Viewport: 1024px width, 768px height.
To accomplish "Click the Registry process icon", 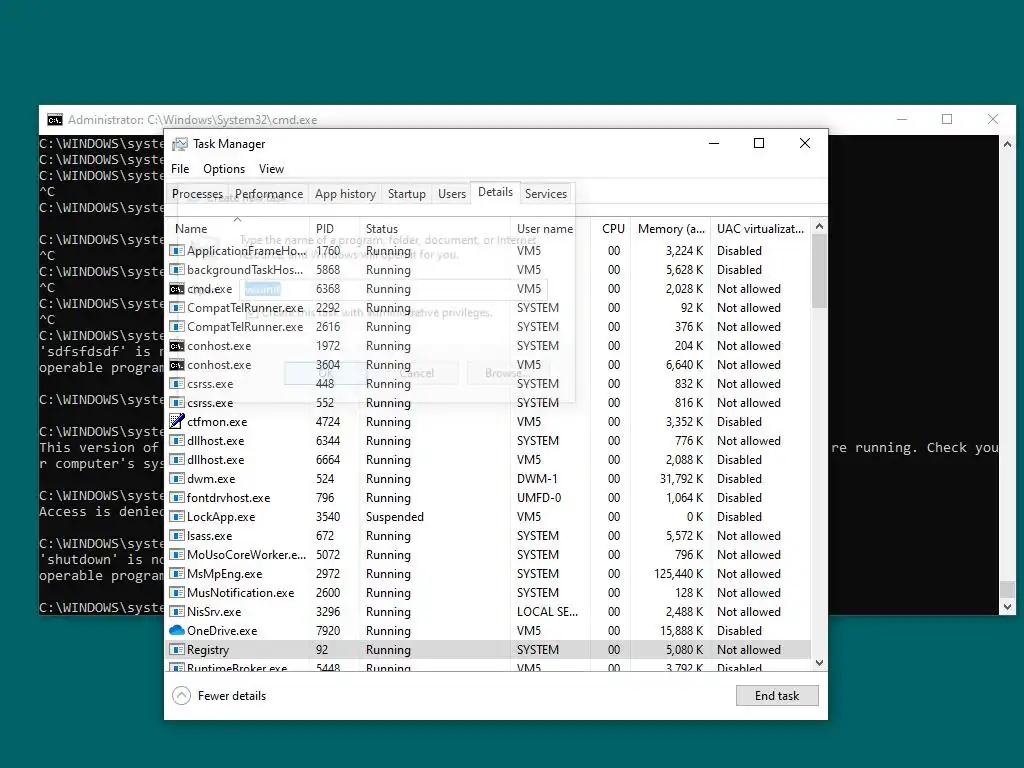I will (x=176, y=649).
